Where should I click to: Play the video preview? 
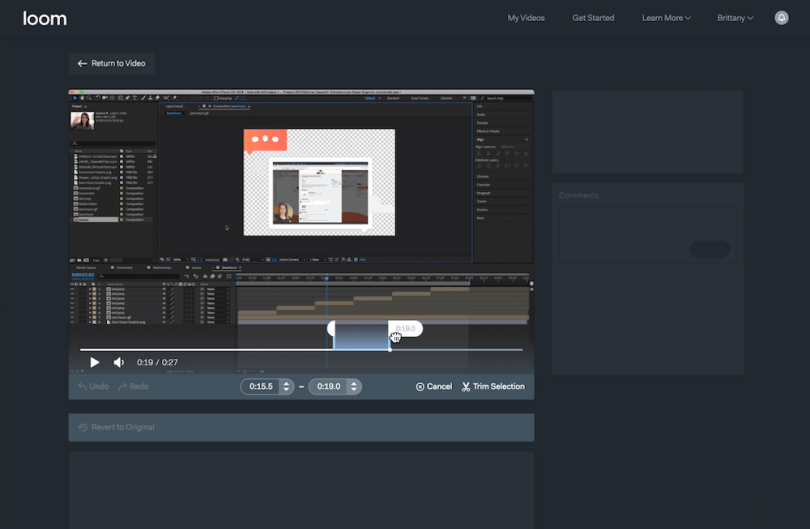[95, 362]
